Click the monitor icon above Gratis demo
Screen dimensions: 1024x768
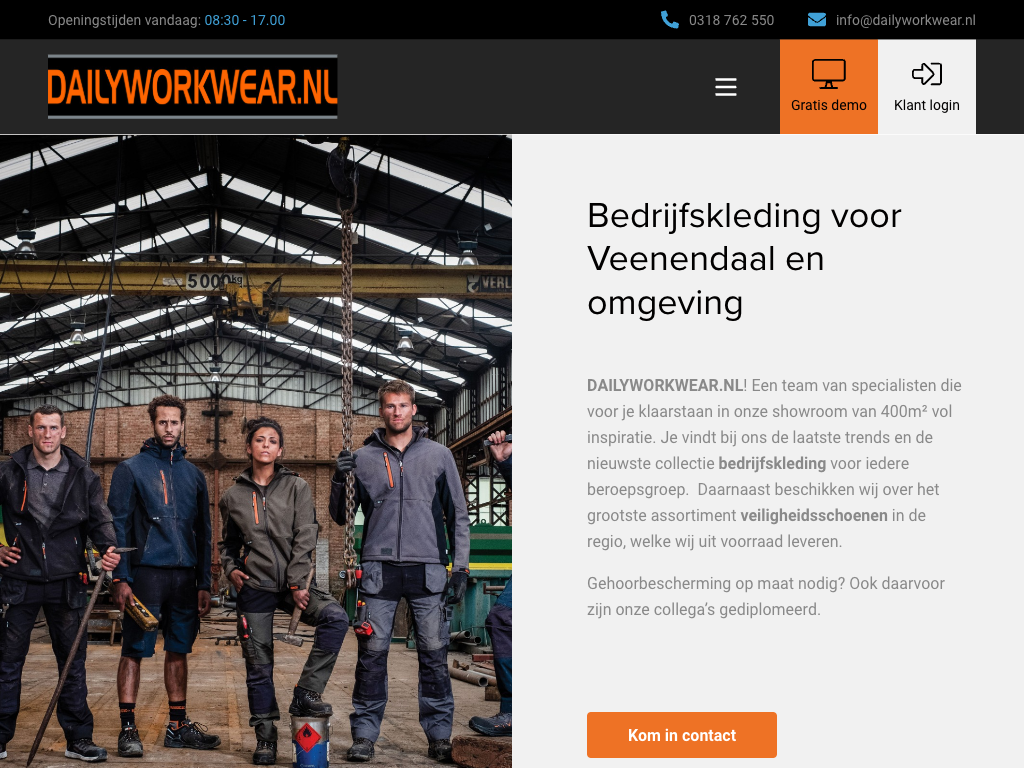[829, 74]
